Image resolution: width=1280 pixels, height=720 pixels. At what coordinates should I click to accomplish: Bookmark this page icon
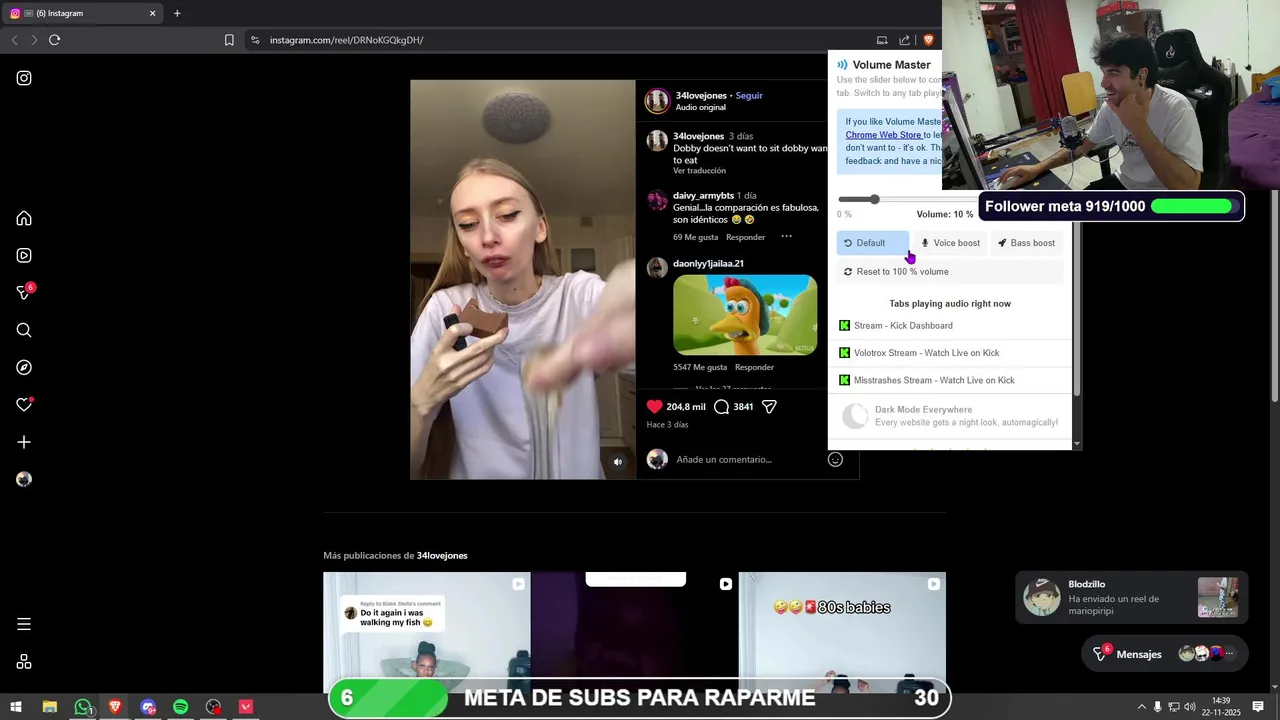pyautogui.click(x=229, y=40)
